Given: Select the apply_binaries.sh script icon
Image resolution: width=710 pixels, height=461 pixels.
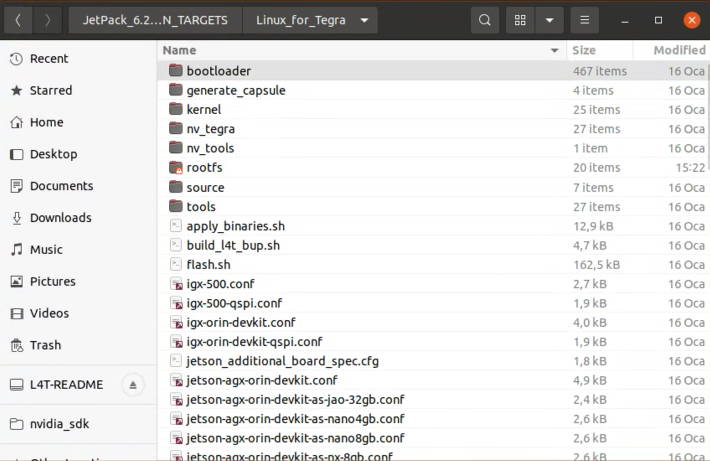Looking at the screenshot, I should coord(176,226).
